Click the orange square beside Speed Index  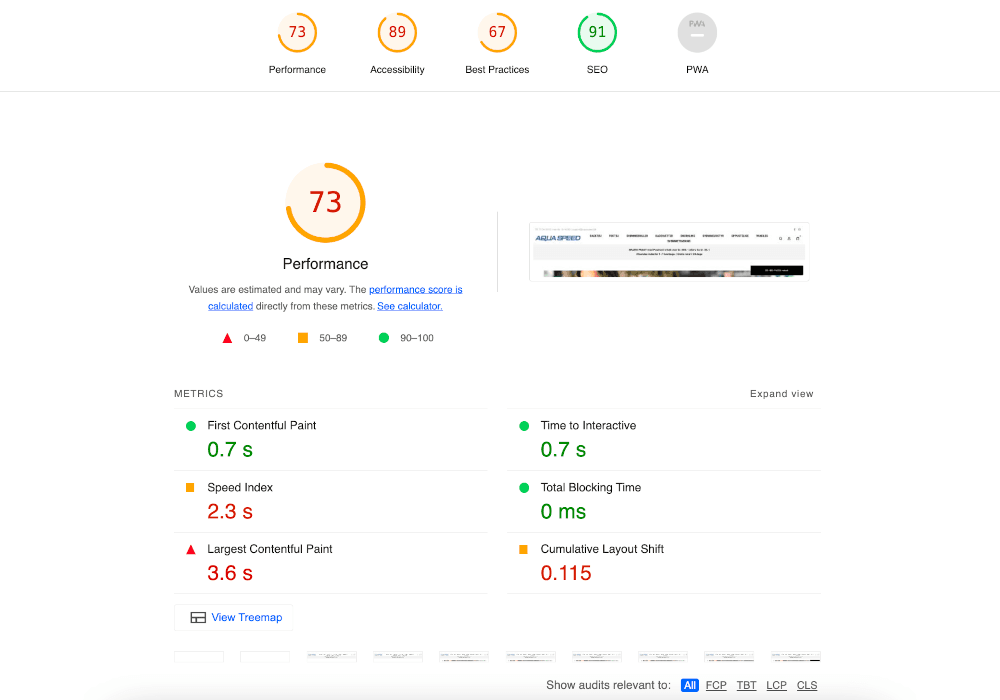(x=190, y=488)
